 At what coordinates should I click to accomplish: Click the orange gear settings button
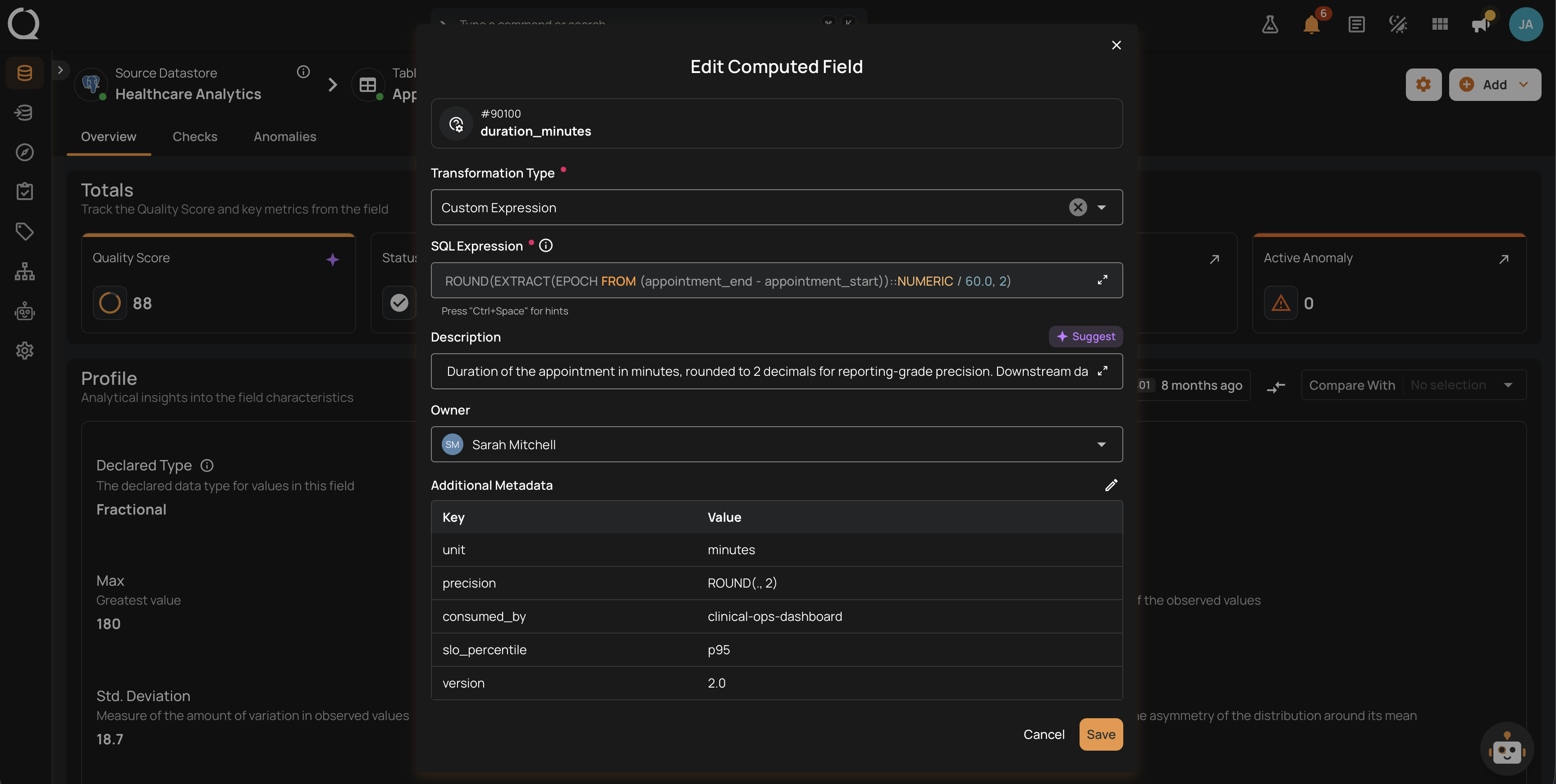(x=1423, y=85)
